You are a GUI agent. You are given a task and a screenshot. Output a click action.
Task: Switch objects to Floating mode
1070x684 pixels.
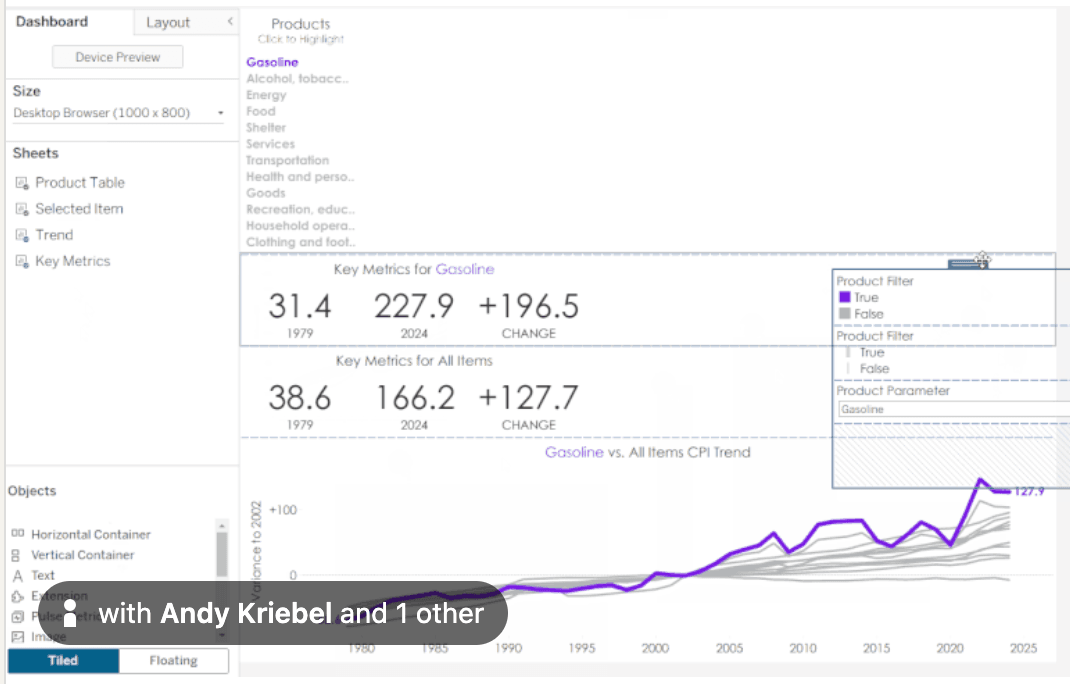point(173,661)
